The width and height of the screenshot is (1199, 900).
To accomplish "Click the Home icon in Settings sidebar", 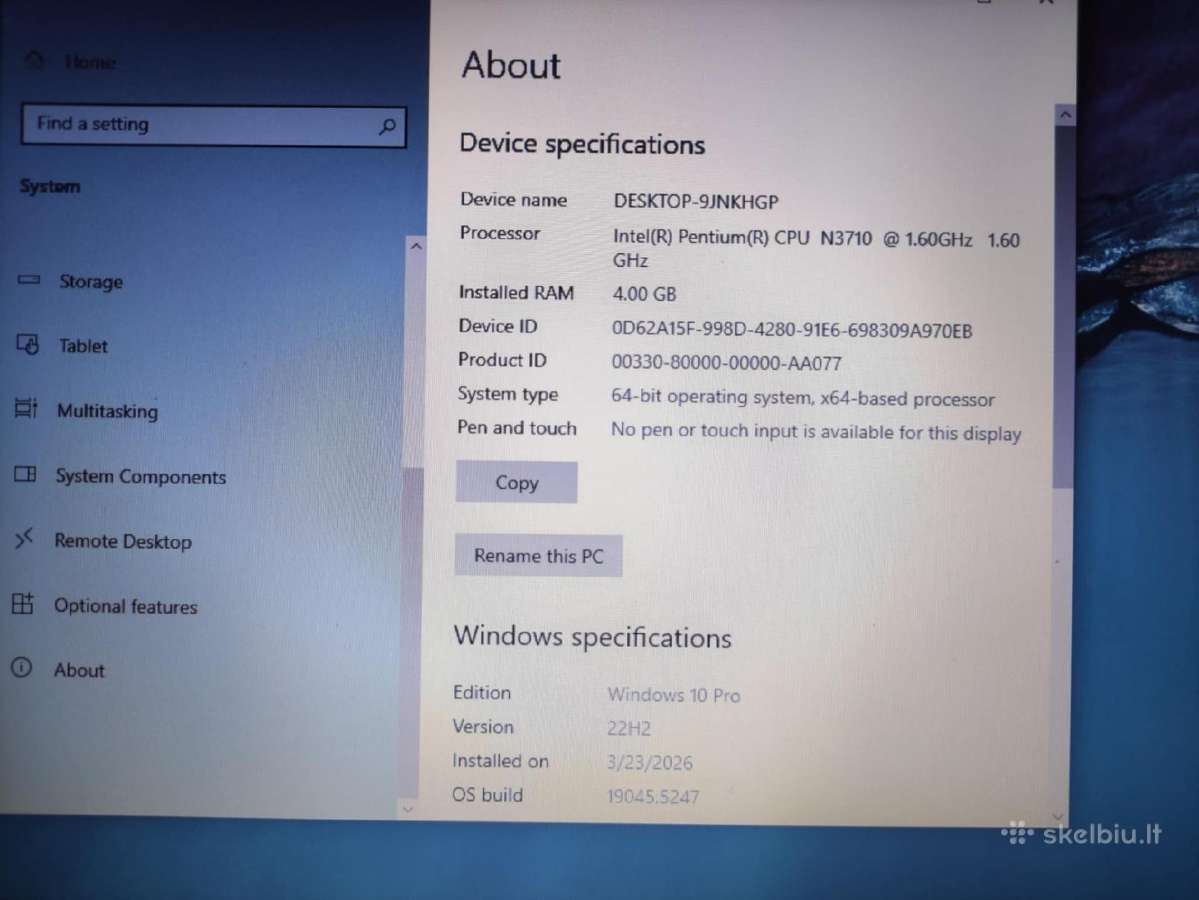I will click(34, 60).
